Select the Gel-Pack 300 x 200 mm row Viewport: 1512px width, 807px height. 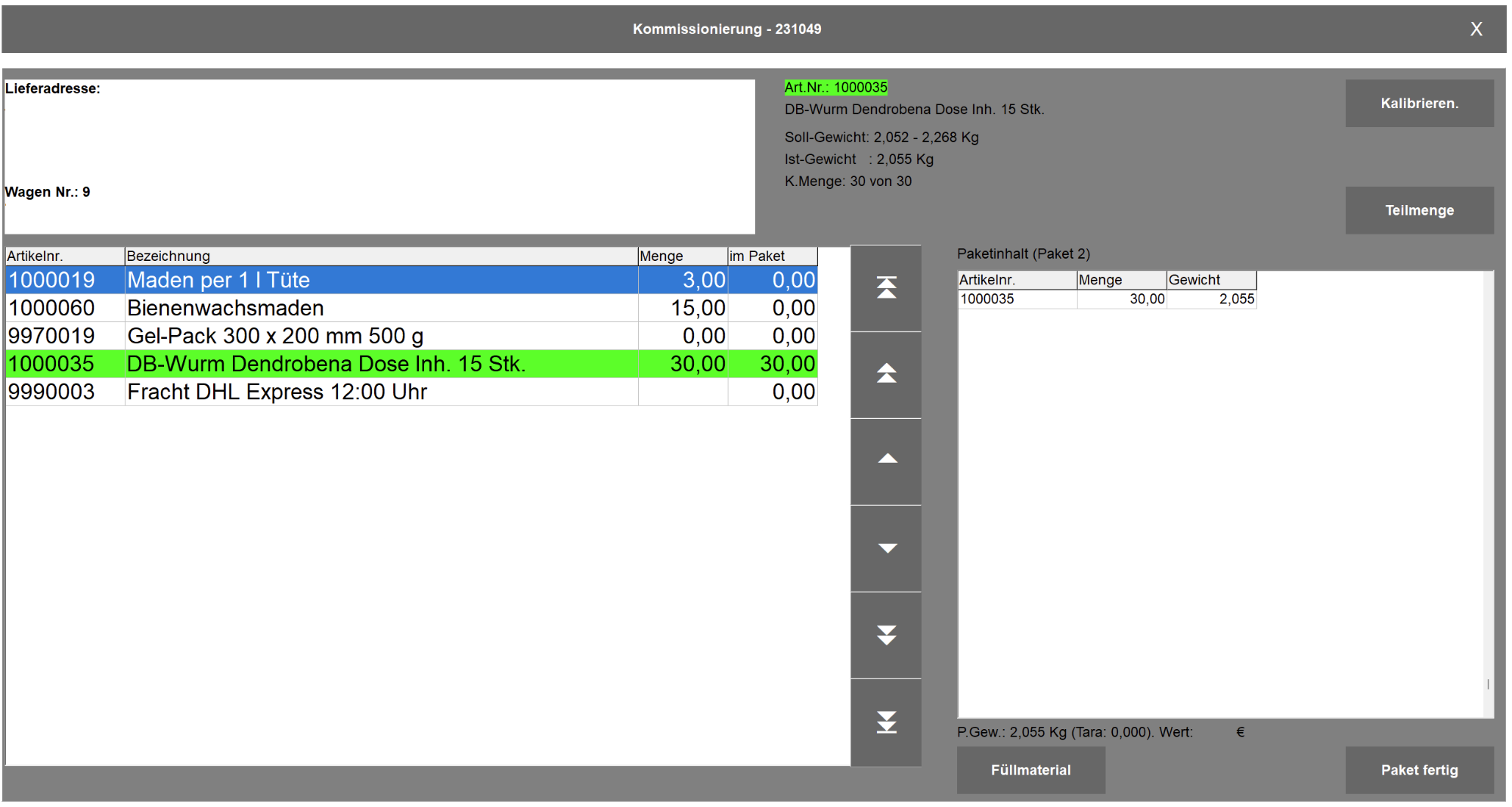(411, 336)
